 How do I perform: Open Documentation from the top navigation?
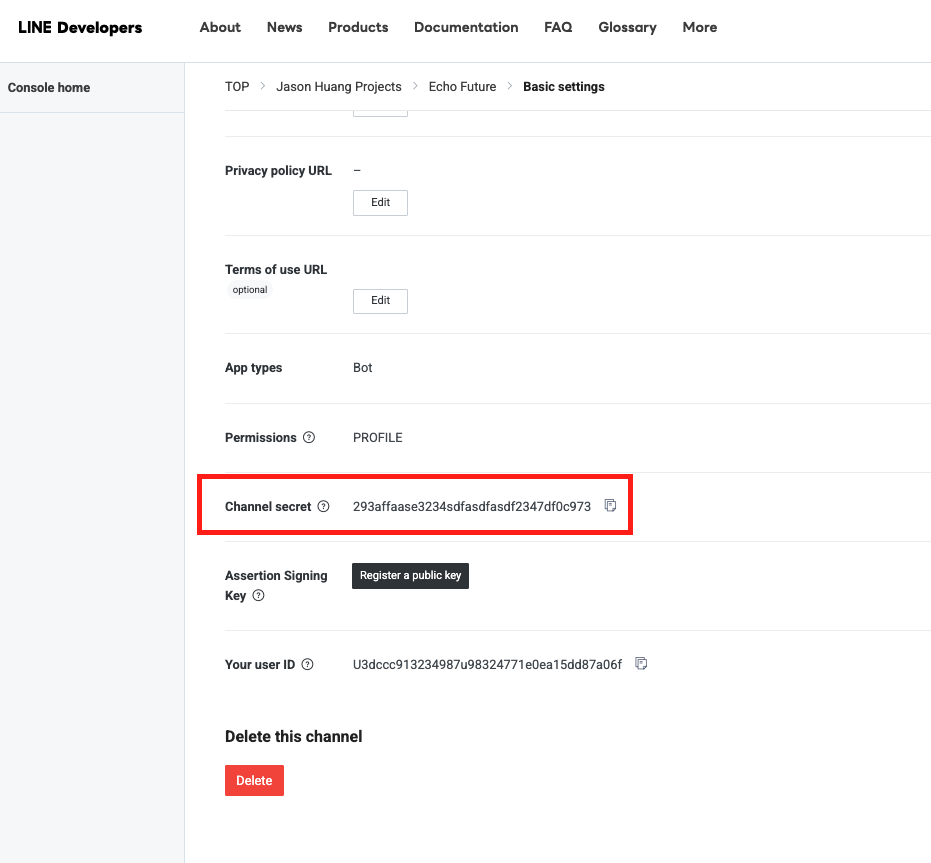(x=466, y=28)
